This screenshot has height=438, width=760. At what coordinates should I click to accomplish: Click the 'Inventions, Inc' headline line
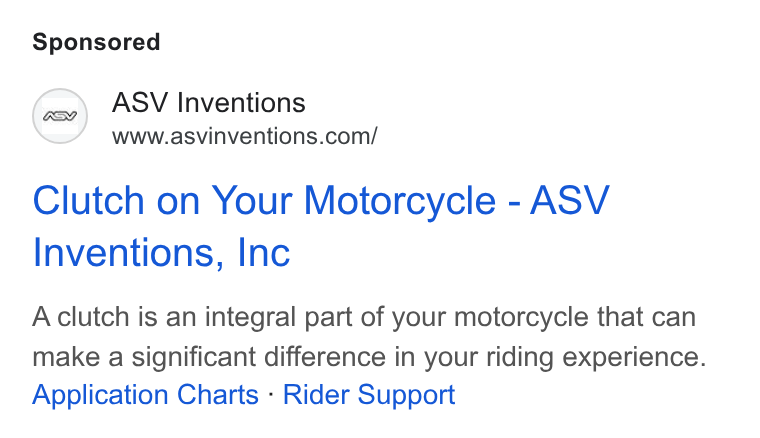(x=161, y=252)
